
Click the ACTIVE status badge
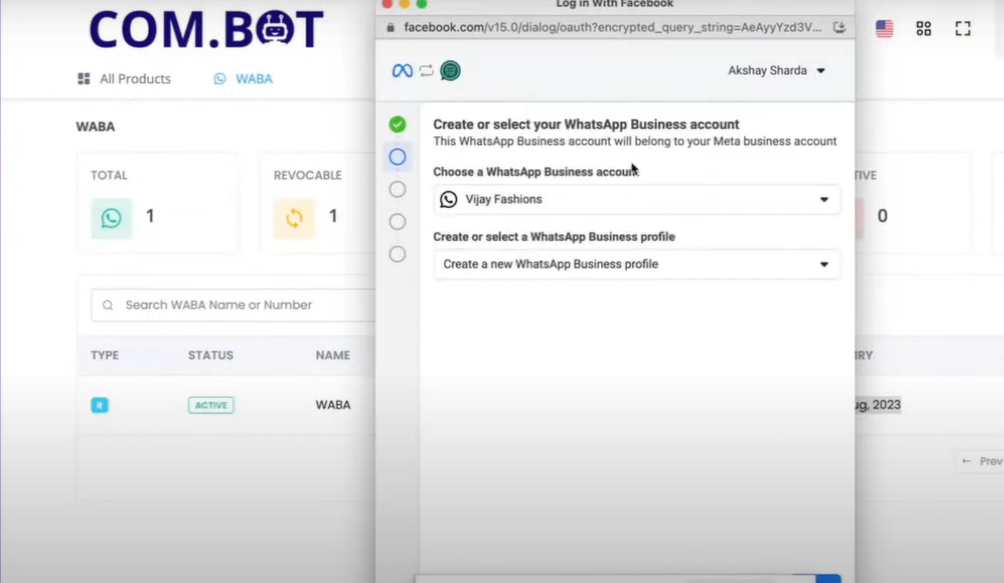click(x=211, y=405)
